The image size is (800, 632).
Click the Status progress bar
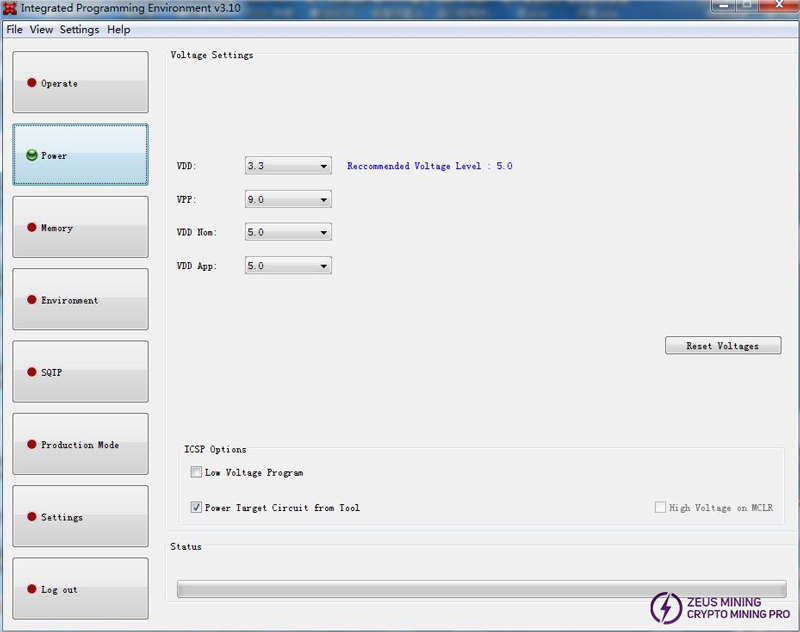(x=481, y=589)
